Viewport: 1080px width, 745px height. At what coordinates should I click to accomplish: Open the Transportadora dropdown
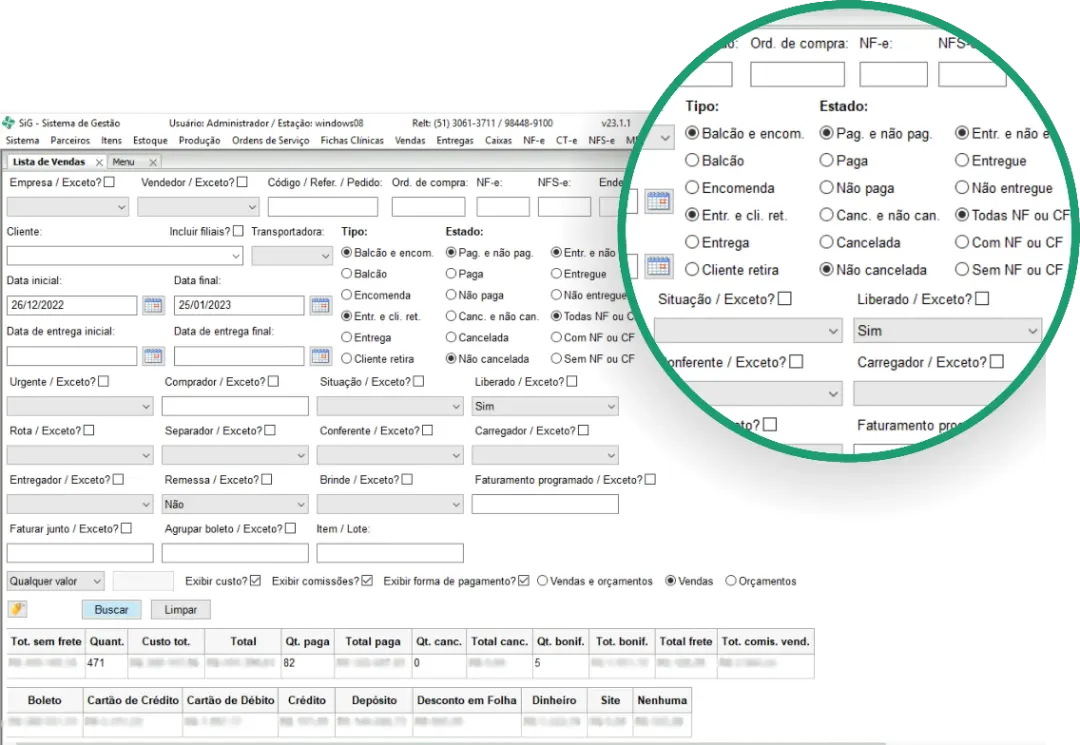(x=292, y=255)
